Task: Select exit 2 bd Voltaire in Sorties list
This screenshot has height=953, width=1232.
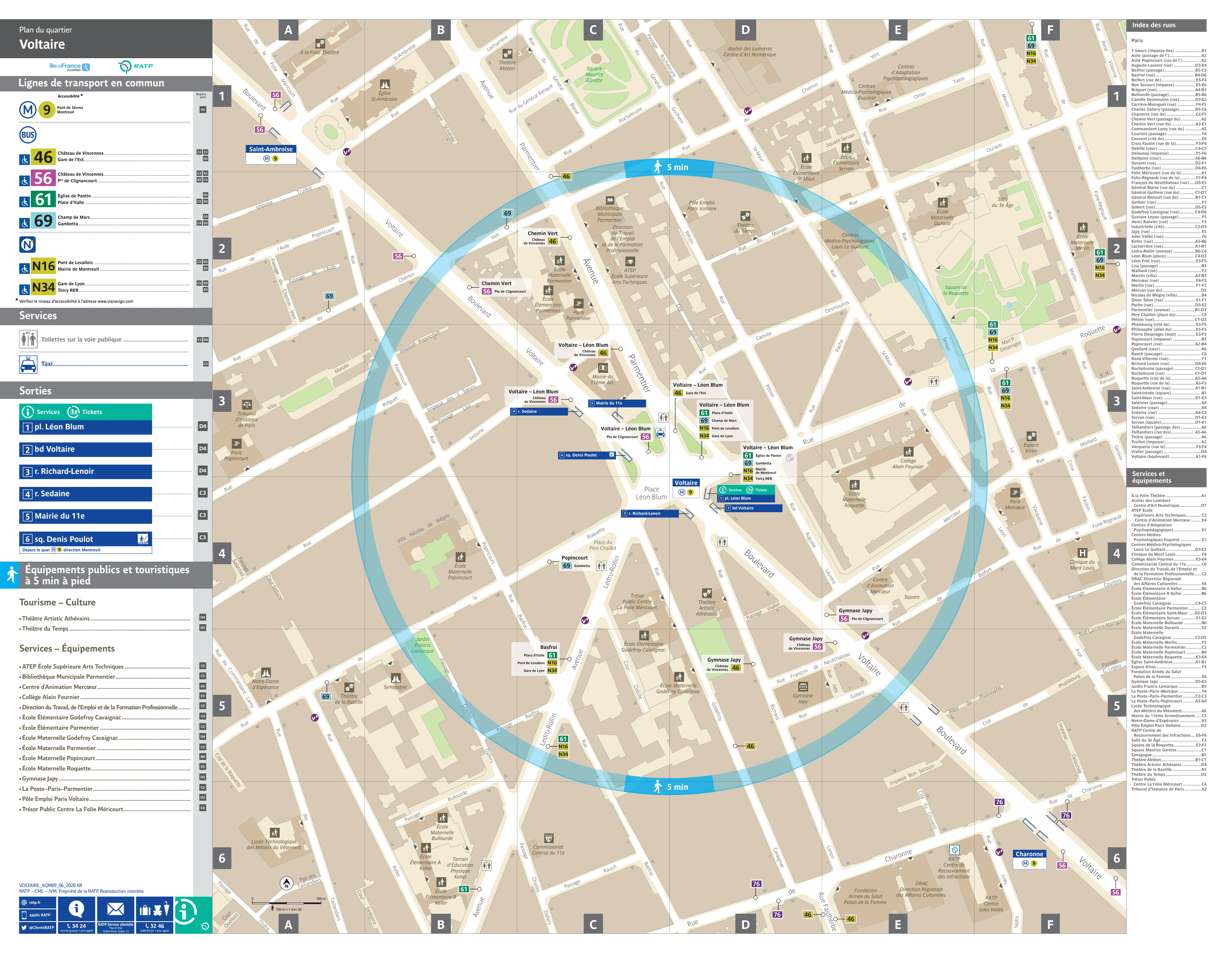Action: 86,449
